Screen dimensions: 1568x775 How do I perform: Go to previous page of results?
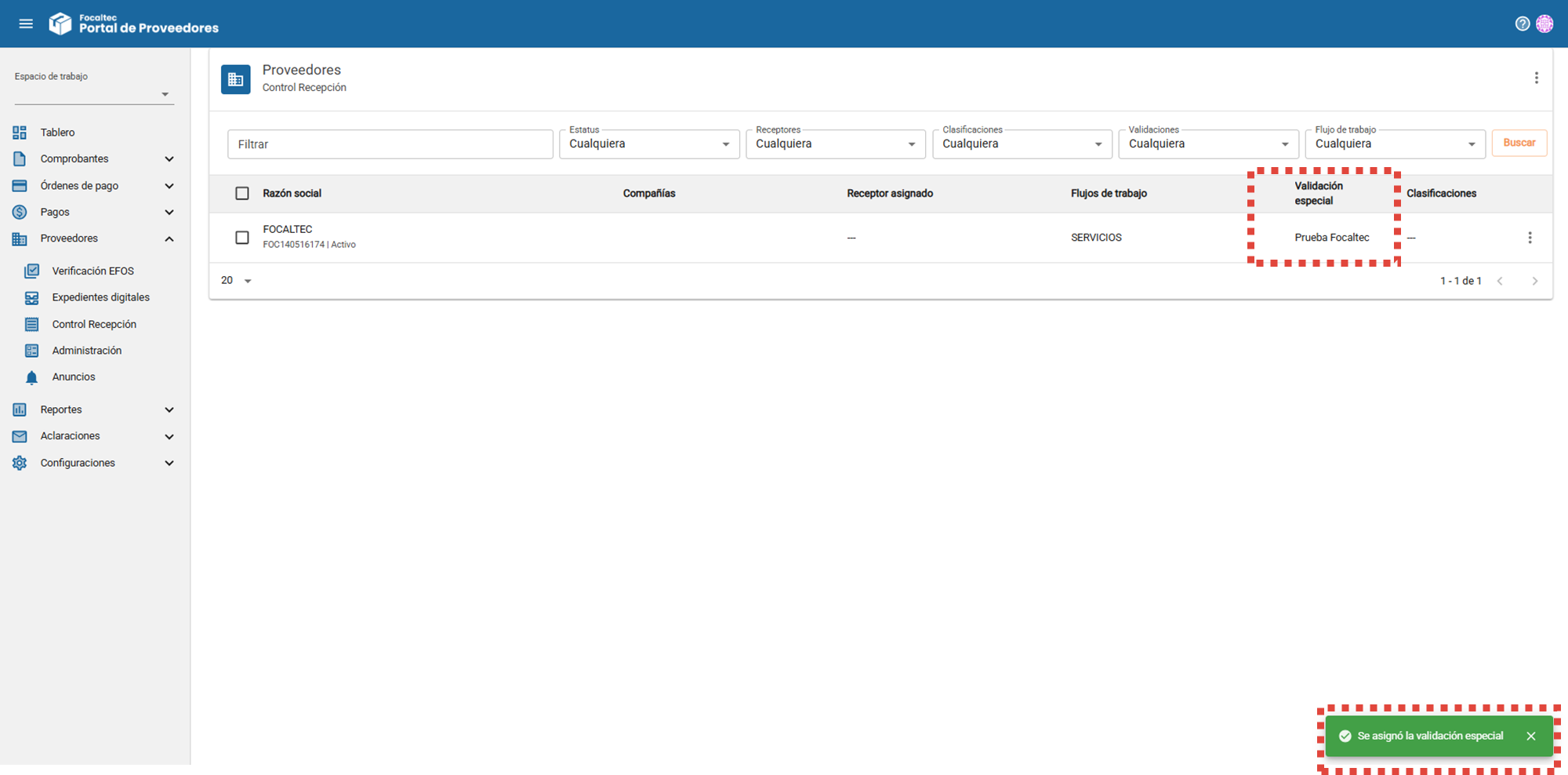coord(1500,281)
